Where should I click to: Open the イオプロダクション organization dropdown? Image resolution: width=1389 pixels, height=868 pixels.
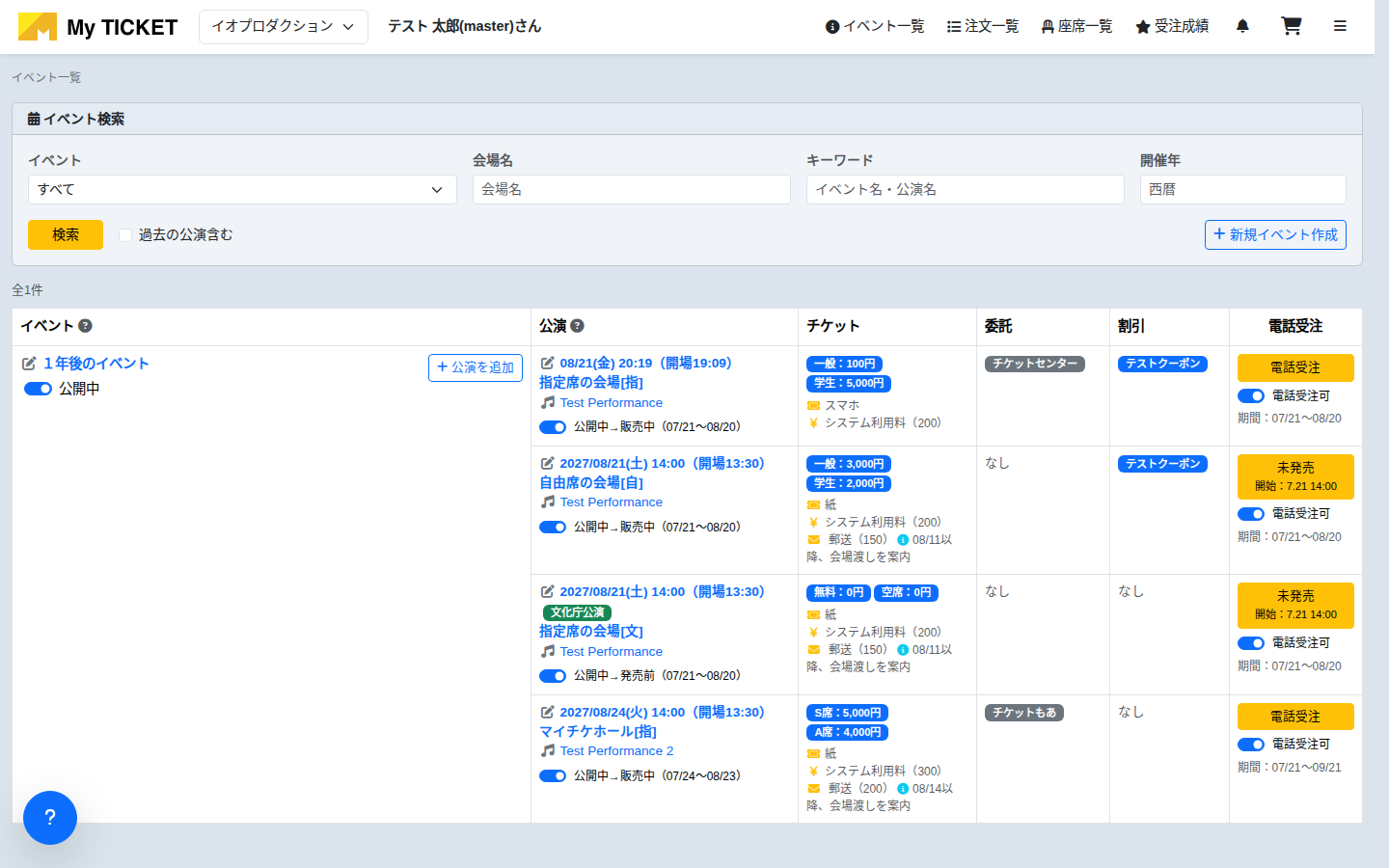(284, 26)
